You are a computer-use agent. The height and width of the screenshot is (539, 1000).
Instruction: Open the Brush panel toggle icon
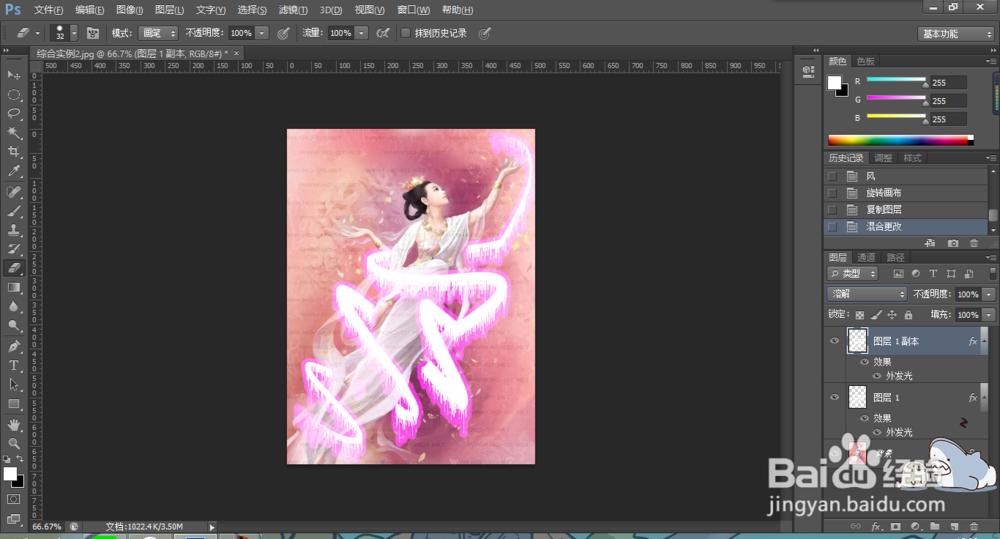(x=92, y=33)
